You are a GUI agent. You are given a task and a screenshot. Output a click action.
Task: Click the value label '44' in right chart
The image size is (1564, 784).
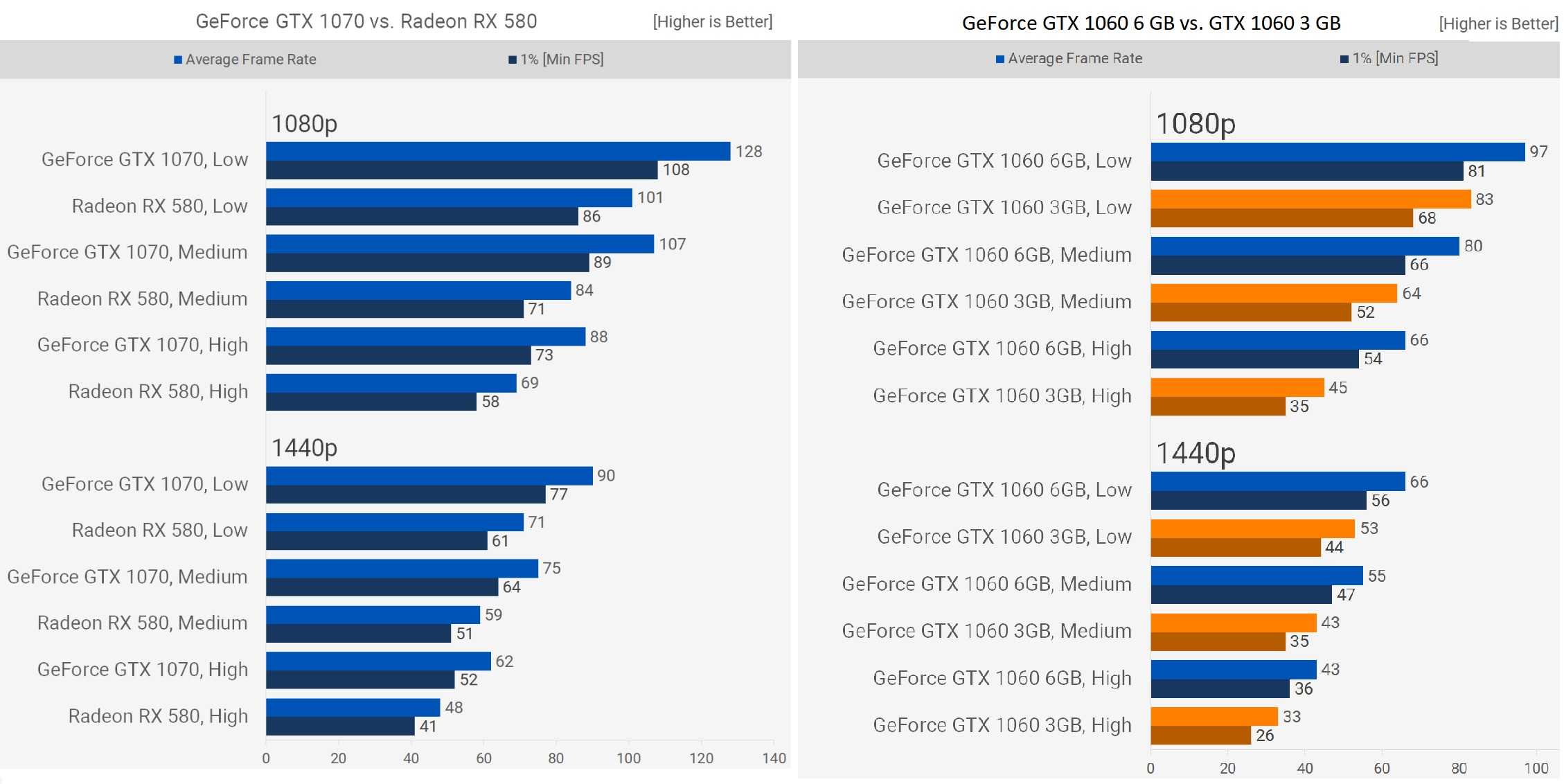click(x=1335, y=548)
